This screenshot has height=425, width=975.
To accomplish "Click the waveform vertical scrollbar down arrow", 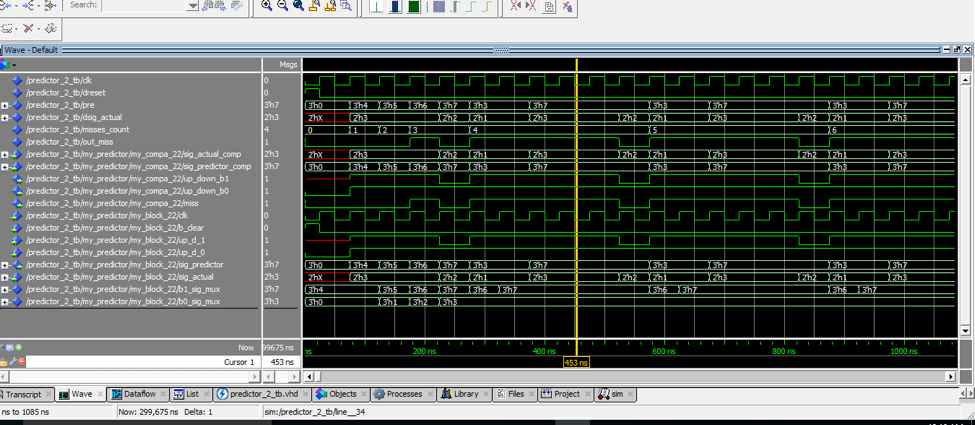I will click(965, 330).
